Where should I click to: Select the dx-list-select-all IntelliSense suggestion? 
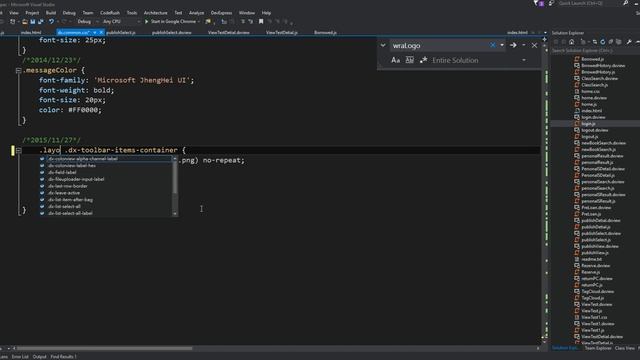pos(64,207)
